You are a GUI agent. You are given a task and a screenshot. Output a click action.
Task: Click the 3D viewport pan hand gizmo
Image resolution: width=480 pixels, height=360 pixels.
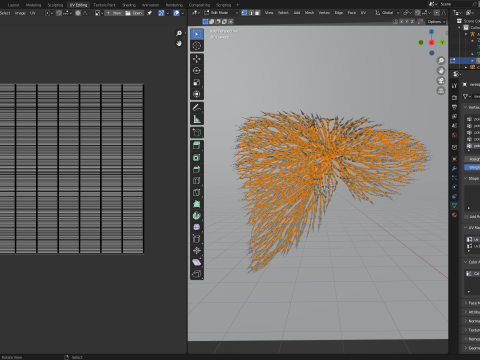[441, 71]
